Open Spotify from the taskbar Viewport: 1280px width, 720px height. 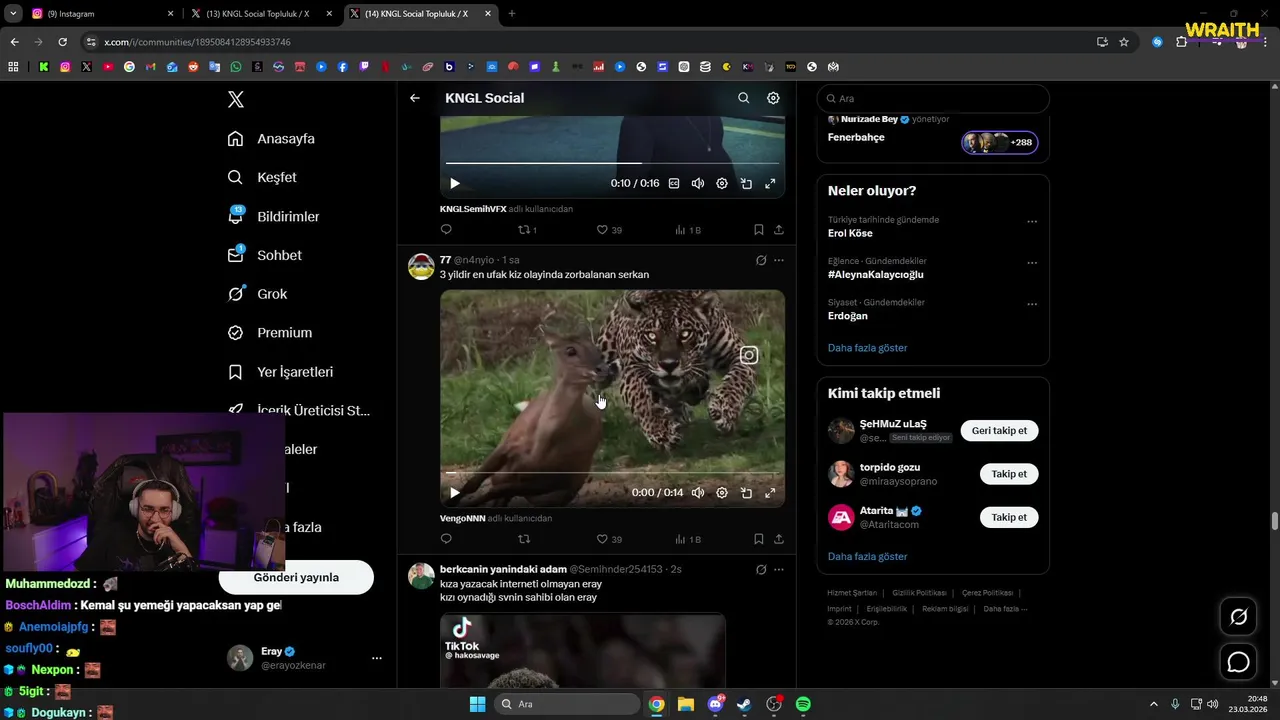tap(803, 704)
